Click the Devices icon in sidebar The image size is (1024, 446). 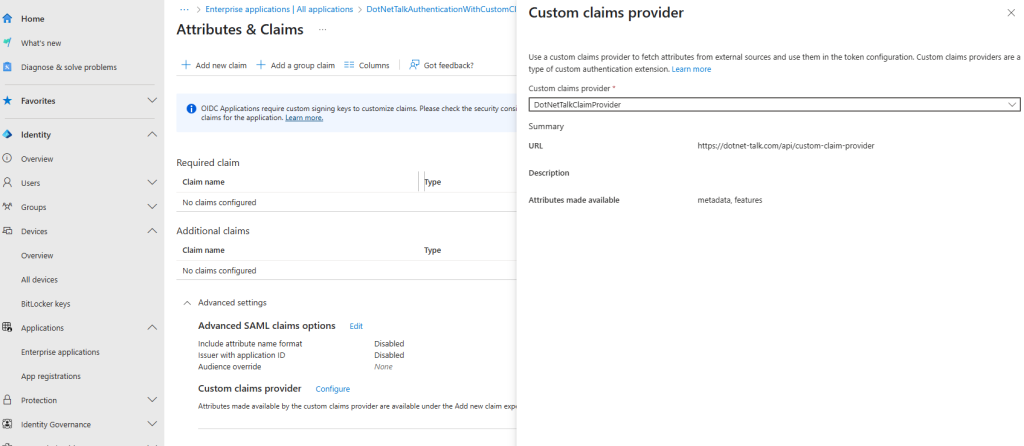click(8, 231)
